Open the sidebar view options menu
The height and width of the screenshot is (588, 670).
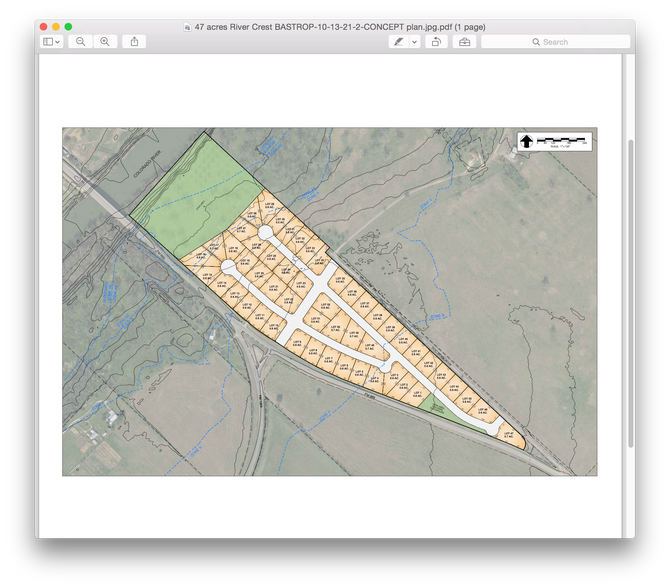click(52, 42)
